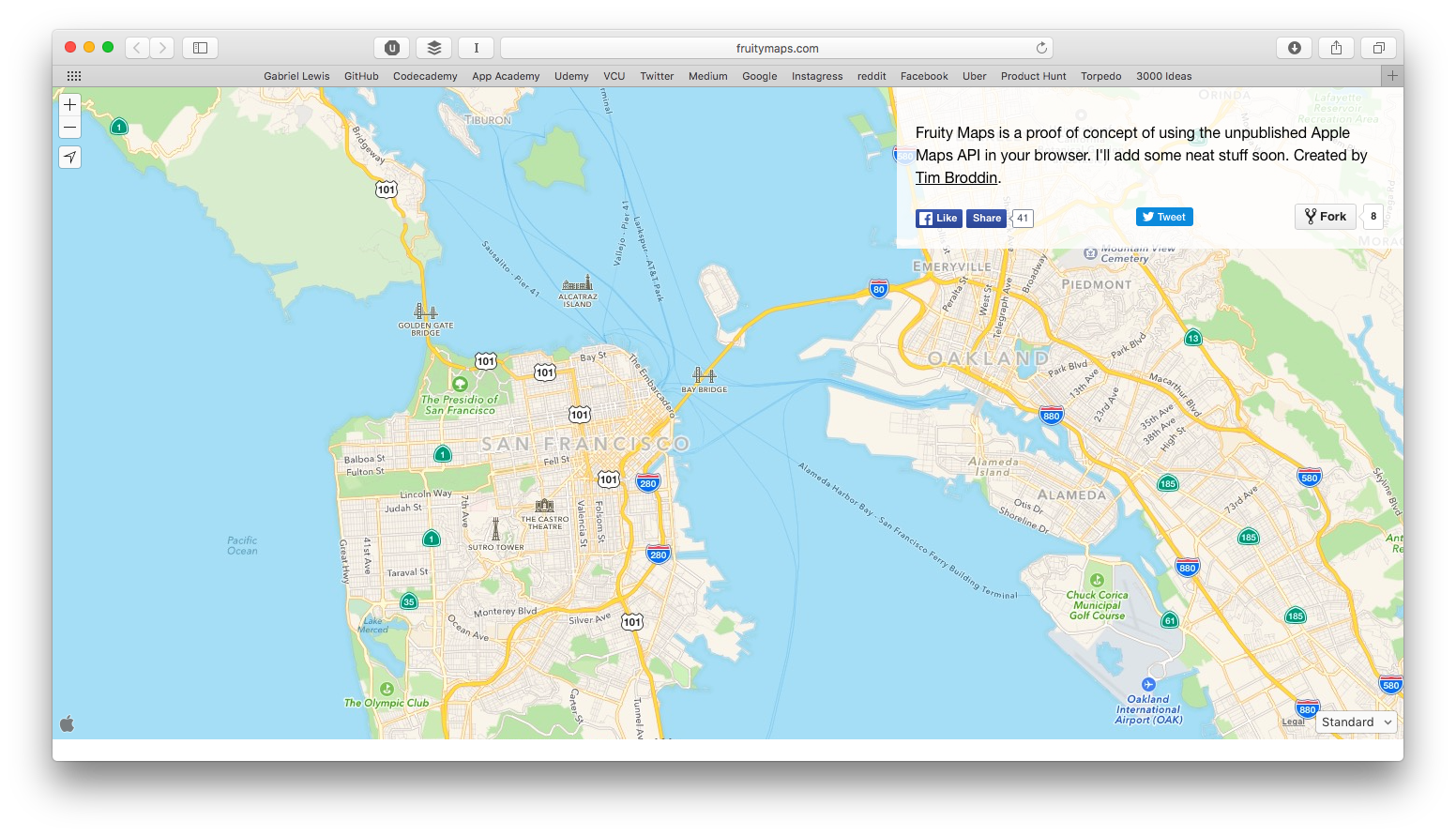Open the Tim Broddin link
The width and height of the screenshot is (1456, 836).
pos(956,178)
